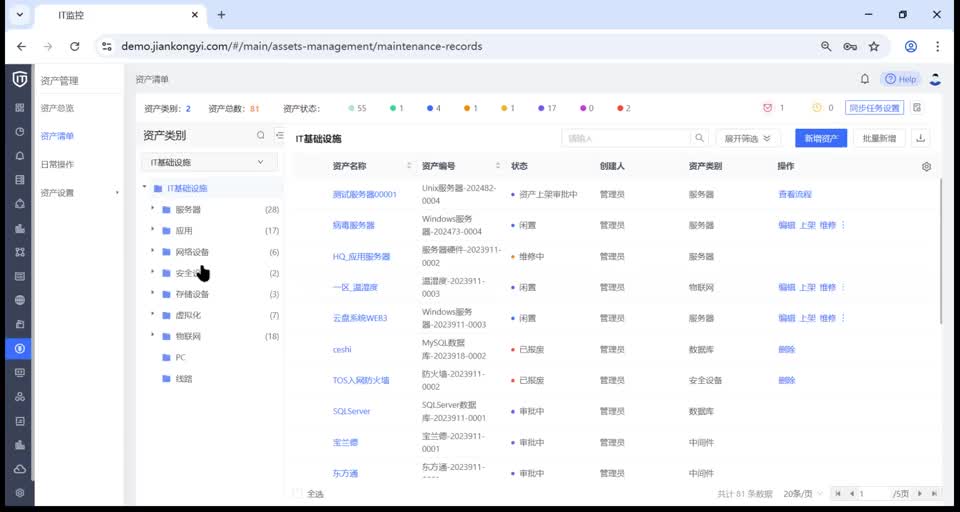Open the 测试服务器00001 asset link
The image size is (960, 512).
click(x=364, y=194)
